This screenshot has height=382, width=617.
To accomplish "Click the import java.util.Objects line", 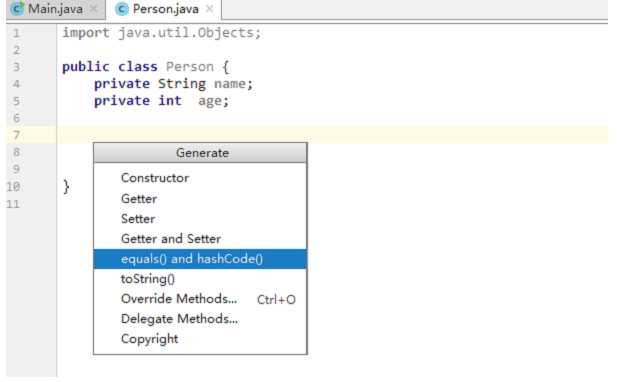I will [161, 33].
